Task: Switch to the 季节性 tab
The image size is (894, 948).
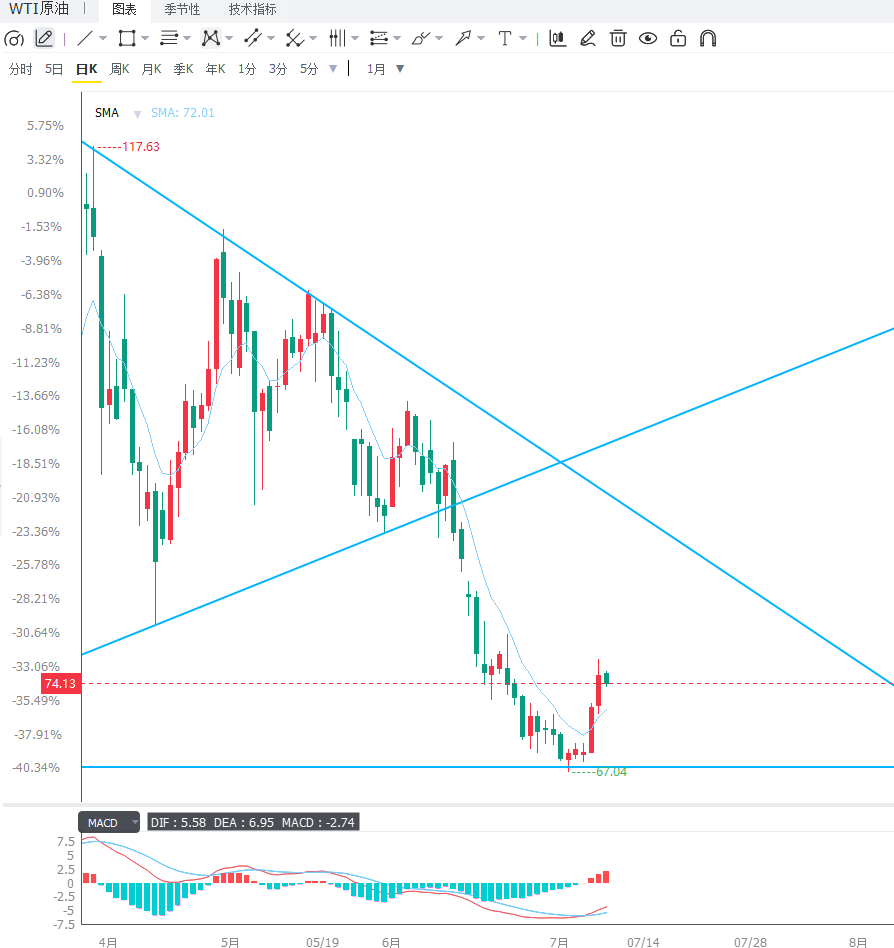Action: click(182, 10)
